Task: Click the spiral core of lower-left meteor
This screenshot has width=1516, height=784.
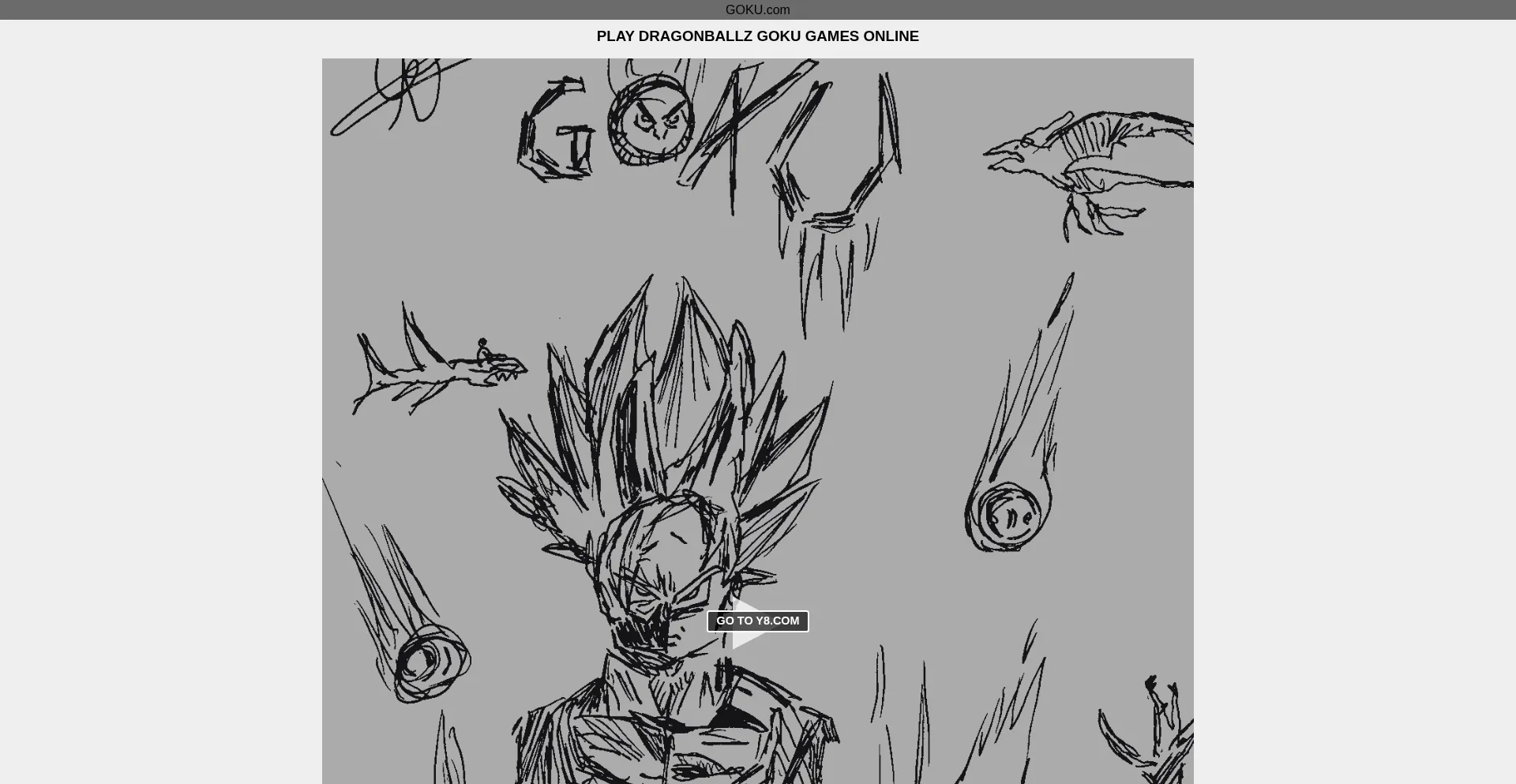Action: click(426, 662)
